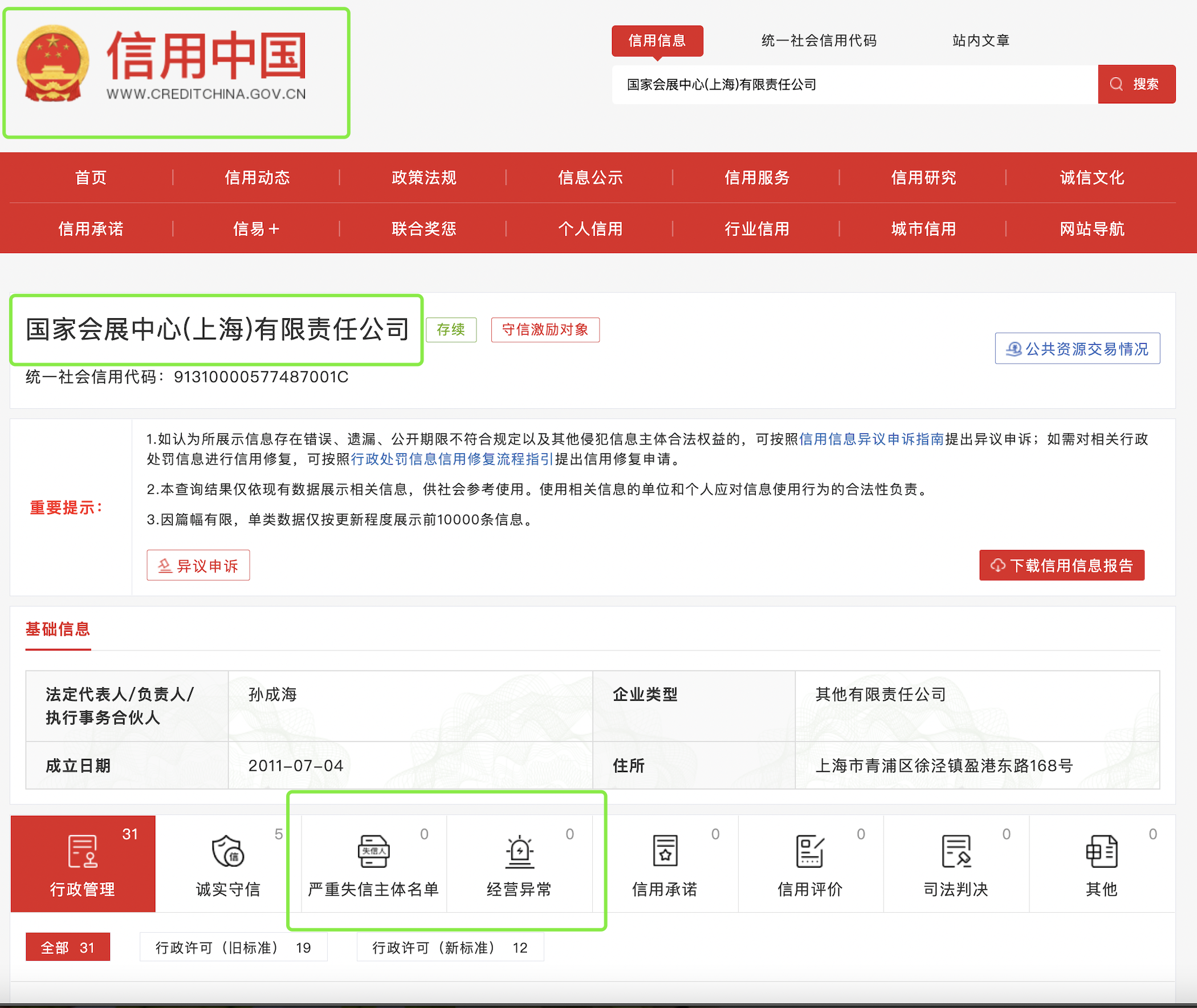Click the 下载信用信息报告 button

point(1061,565)
